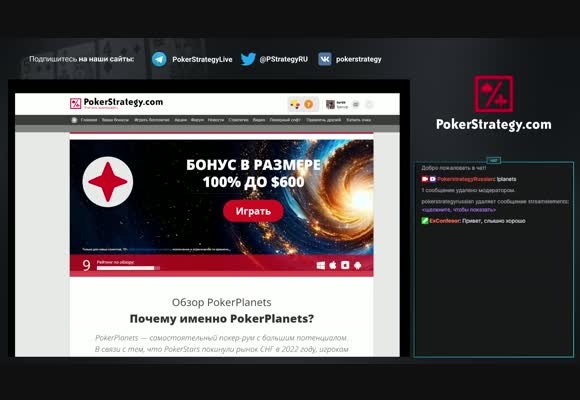Open the PokerStrategy.com site logo in browser
Image resolution: width=580 pixels, height=400 pixels.
[x=117, y=103]
